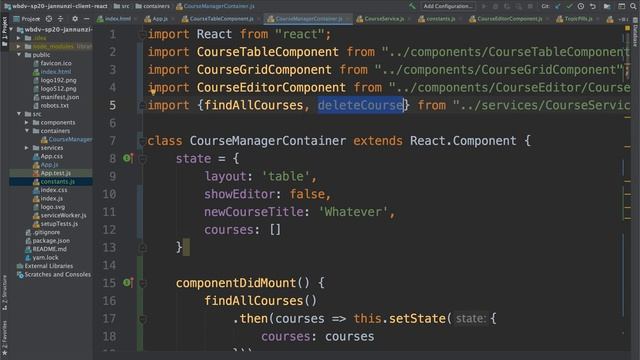Image resolution: width=640 pixels, height=360 pixels.
Task: Expand the node_modules folder arrow
Action: pos(19,47)
